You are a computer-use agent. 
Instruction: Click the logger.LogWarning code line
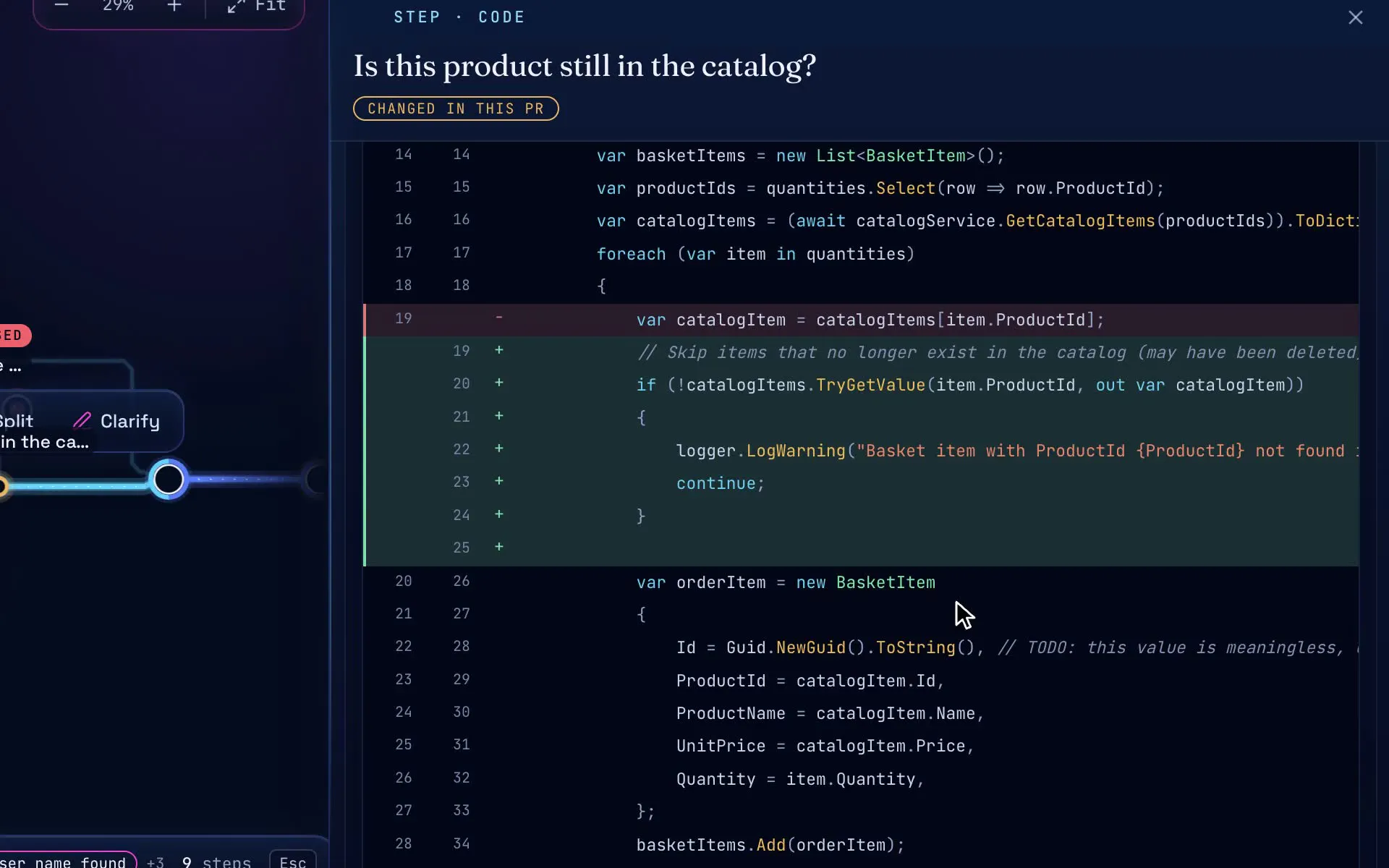861,451
